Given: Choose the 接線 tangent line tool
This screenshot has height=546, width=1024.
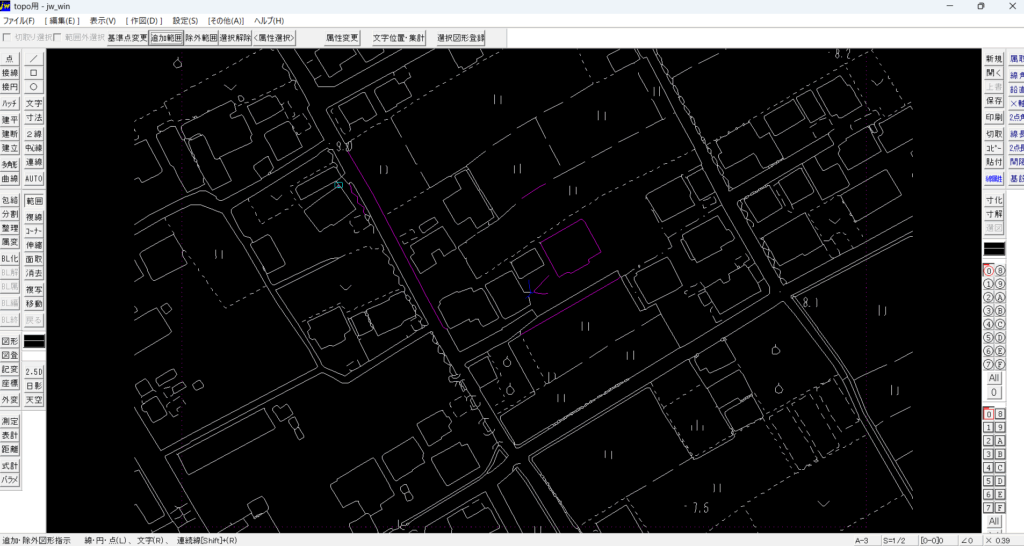Looking at the screenshot, I should 10,72.
